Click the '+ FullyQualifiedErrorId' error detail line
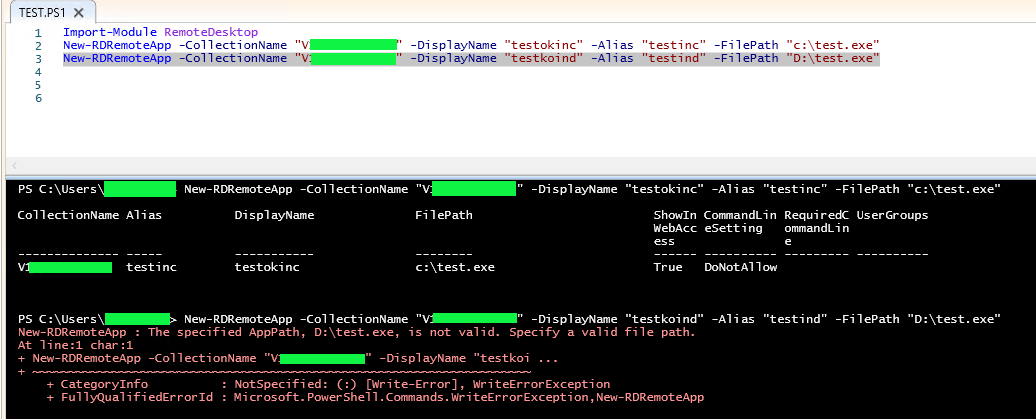 375,397
